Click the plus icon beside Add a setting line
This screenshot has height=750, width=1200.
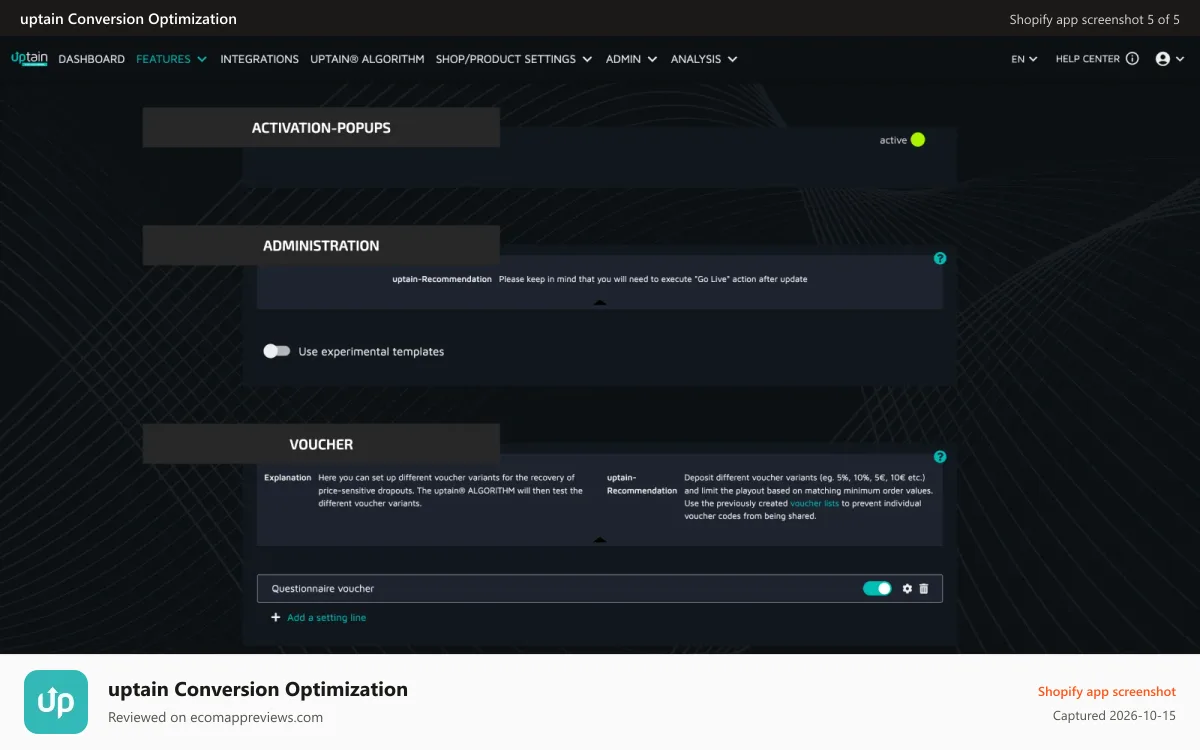pyautogui.click(x=276, y=618)
